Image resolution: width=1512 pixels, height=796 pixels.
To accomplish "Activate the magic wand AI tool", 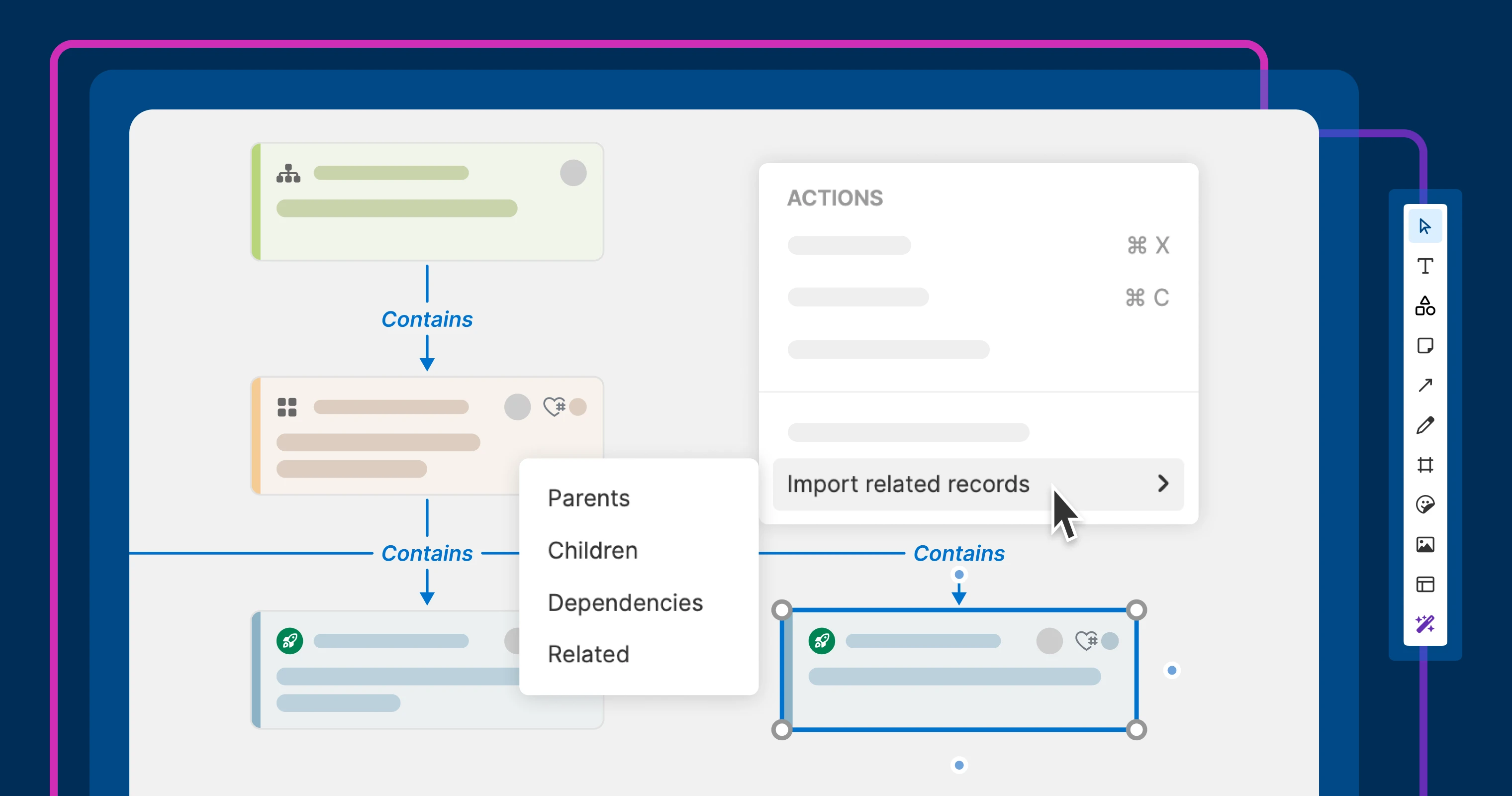I will (1424, 623).
